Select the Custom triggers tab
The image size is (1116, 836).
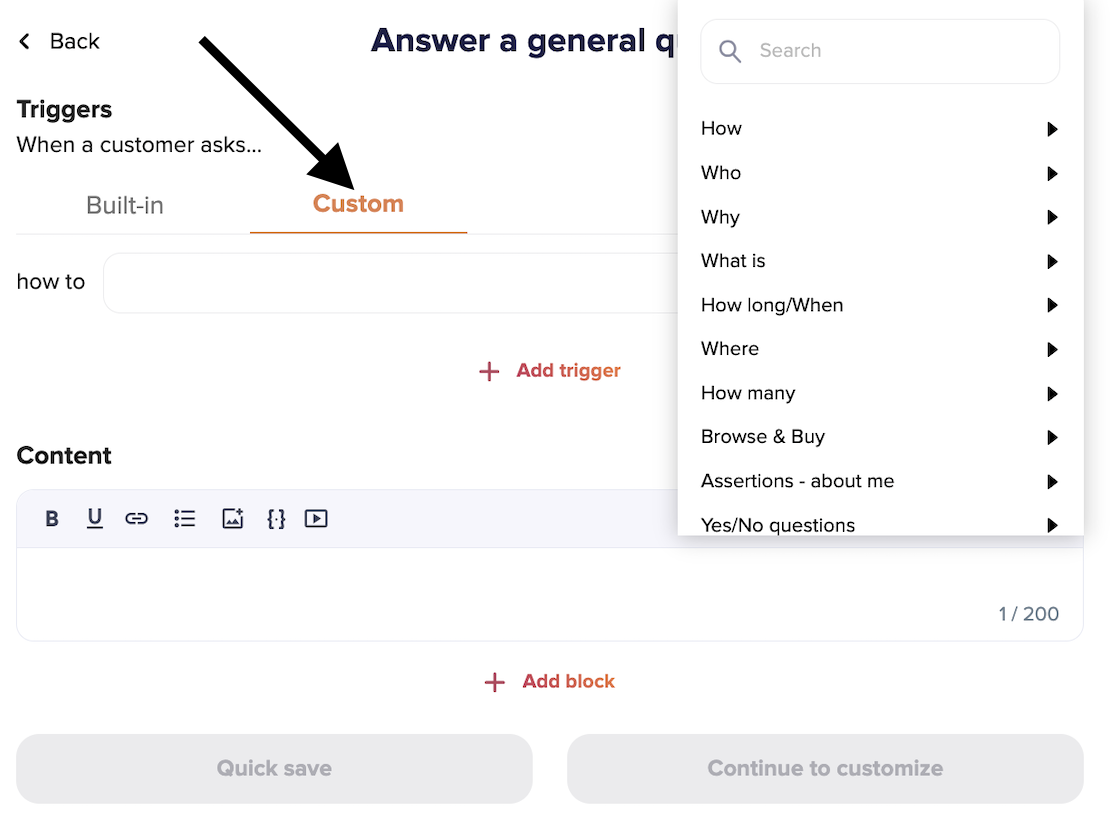coord(358,204)
